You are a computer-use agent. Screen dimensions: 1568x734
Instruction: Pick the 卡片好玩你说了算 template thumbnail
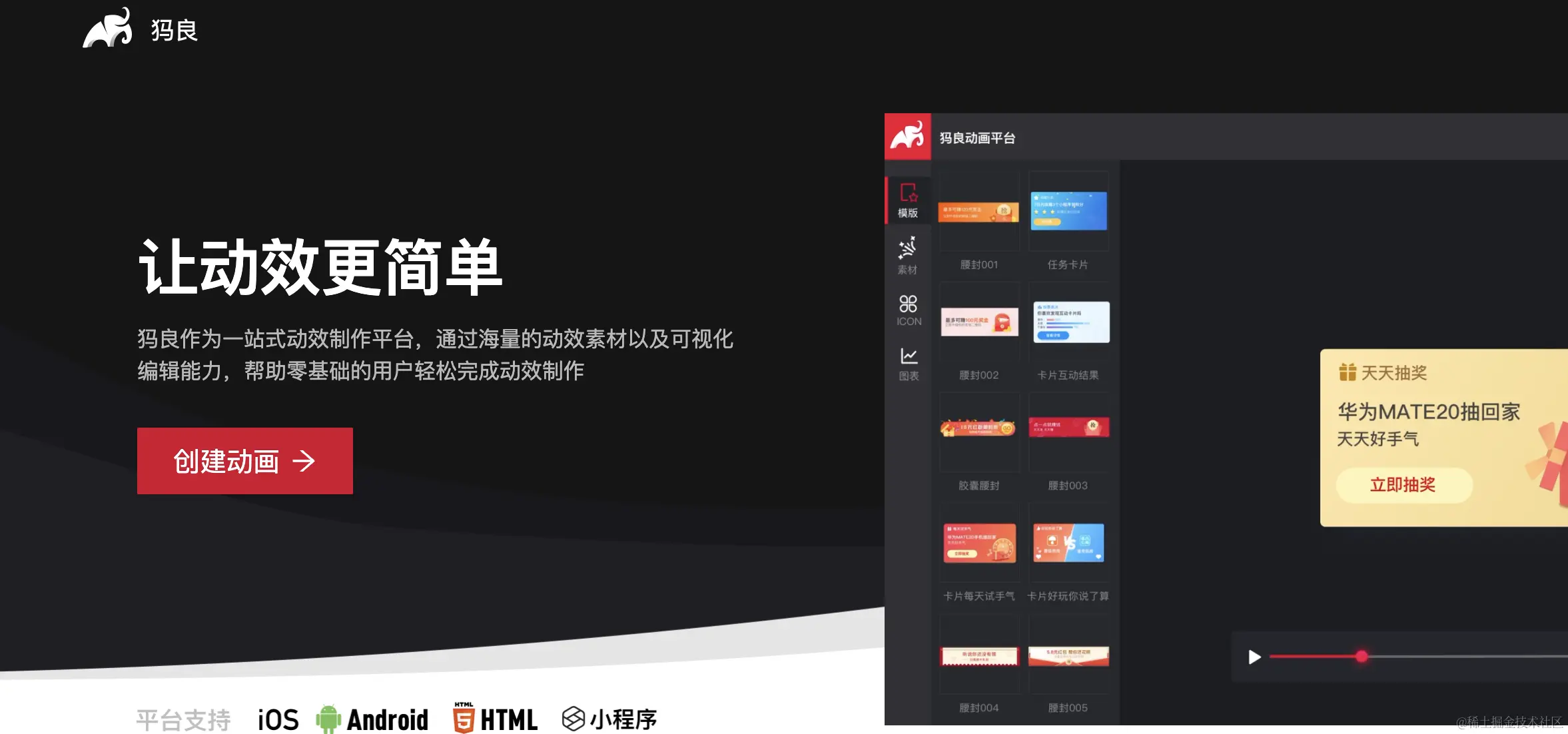tap(1068, 542)
